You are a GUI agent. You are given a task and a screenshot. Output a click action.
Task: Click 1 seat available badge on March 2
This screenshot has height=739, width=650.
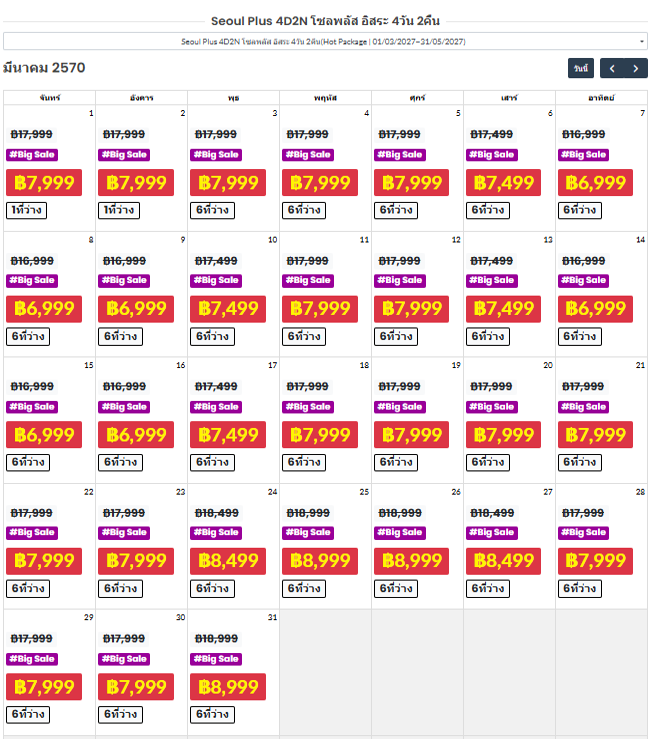pyautogui.click(x=119, y=210)
